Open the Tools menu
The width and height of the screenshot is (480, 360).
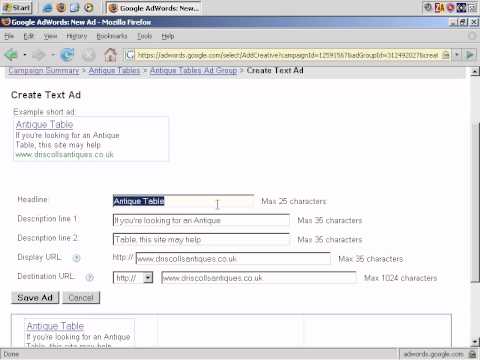coord(144,36)
